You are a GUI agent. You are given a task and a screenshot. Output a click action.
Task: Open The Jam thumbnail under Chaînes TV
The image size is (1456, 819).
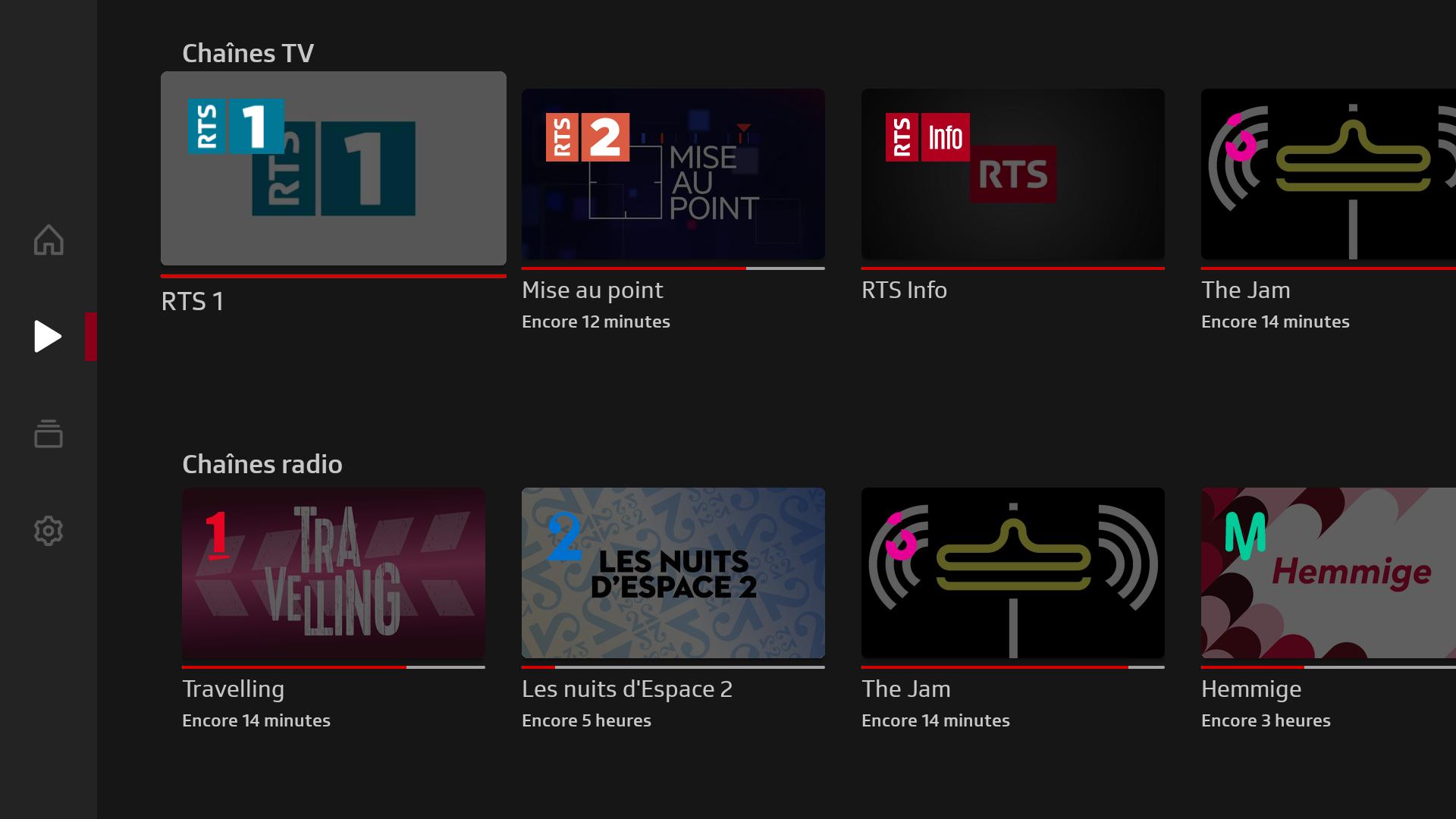pyautogui.click(x=1329, y=174)
